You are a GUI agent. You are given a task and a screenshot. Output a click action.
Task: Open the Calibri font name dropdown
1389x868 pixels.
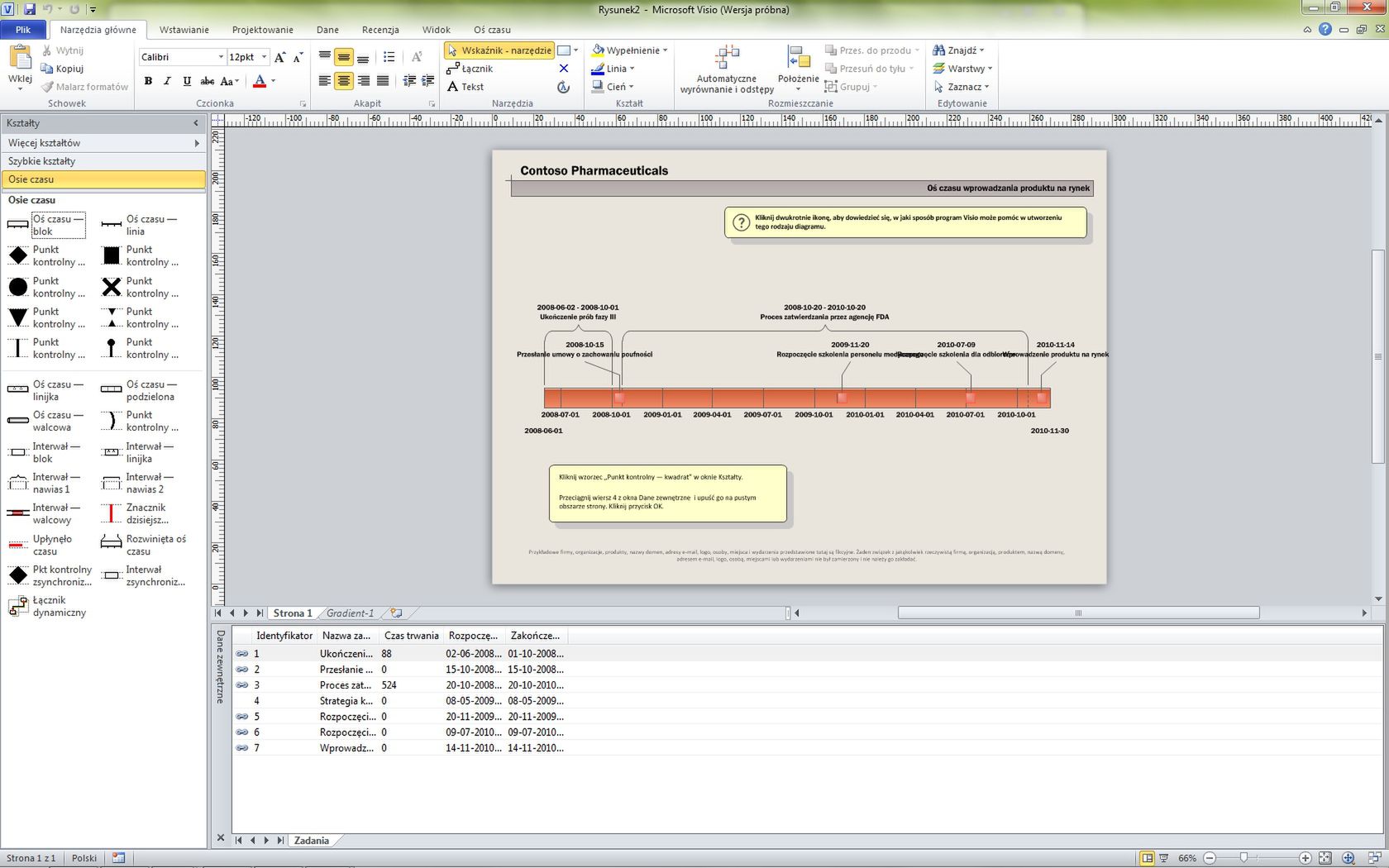tap(221, 57)
